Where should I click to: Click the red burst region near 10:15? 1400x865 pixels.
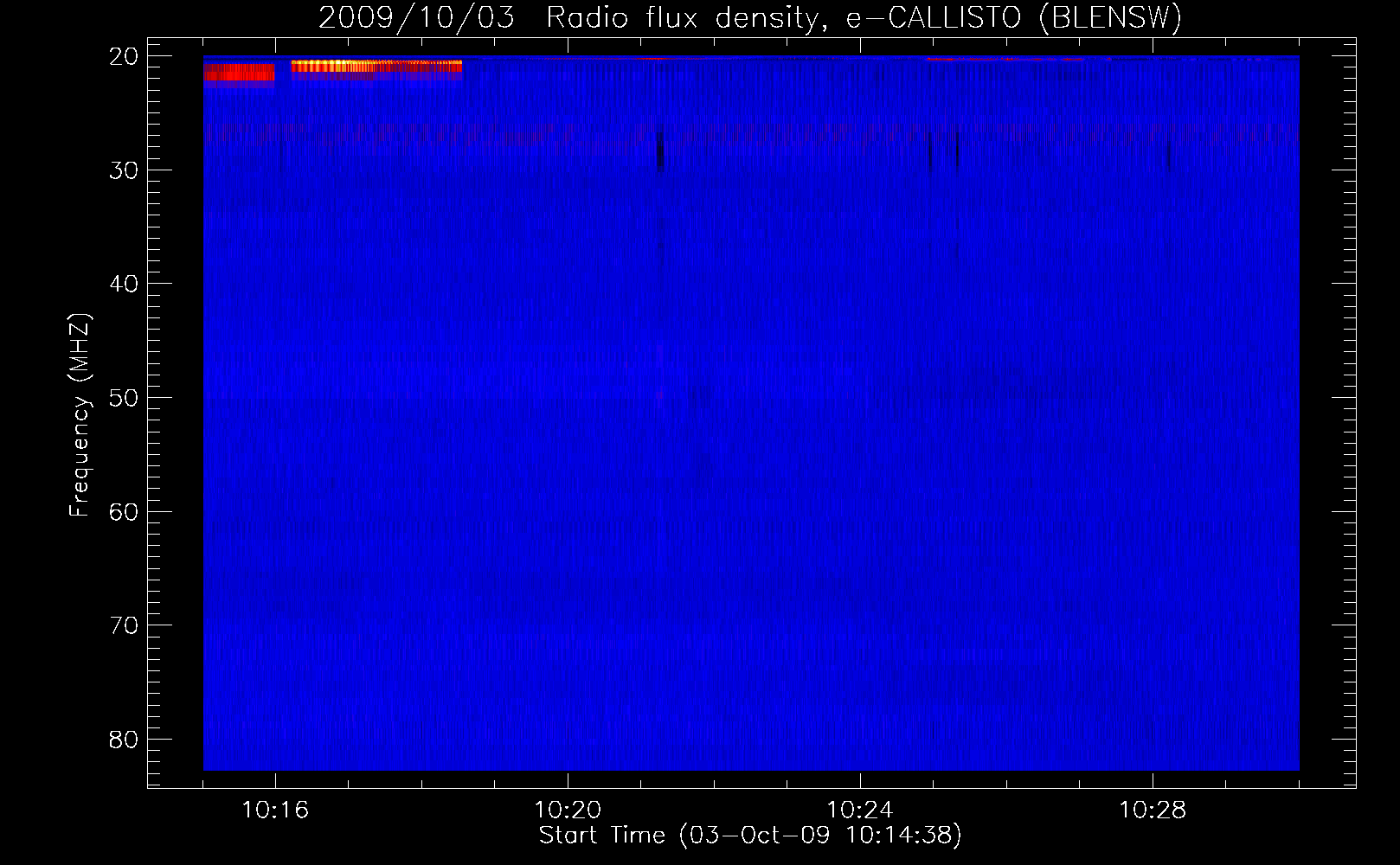click(240, 73)
